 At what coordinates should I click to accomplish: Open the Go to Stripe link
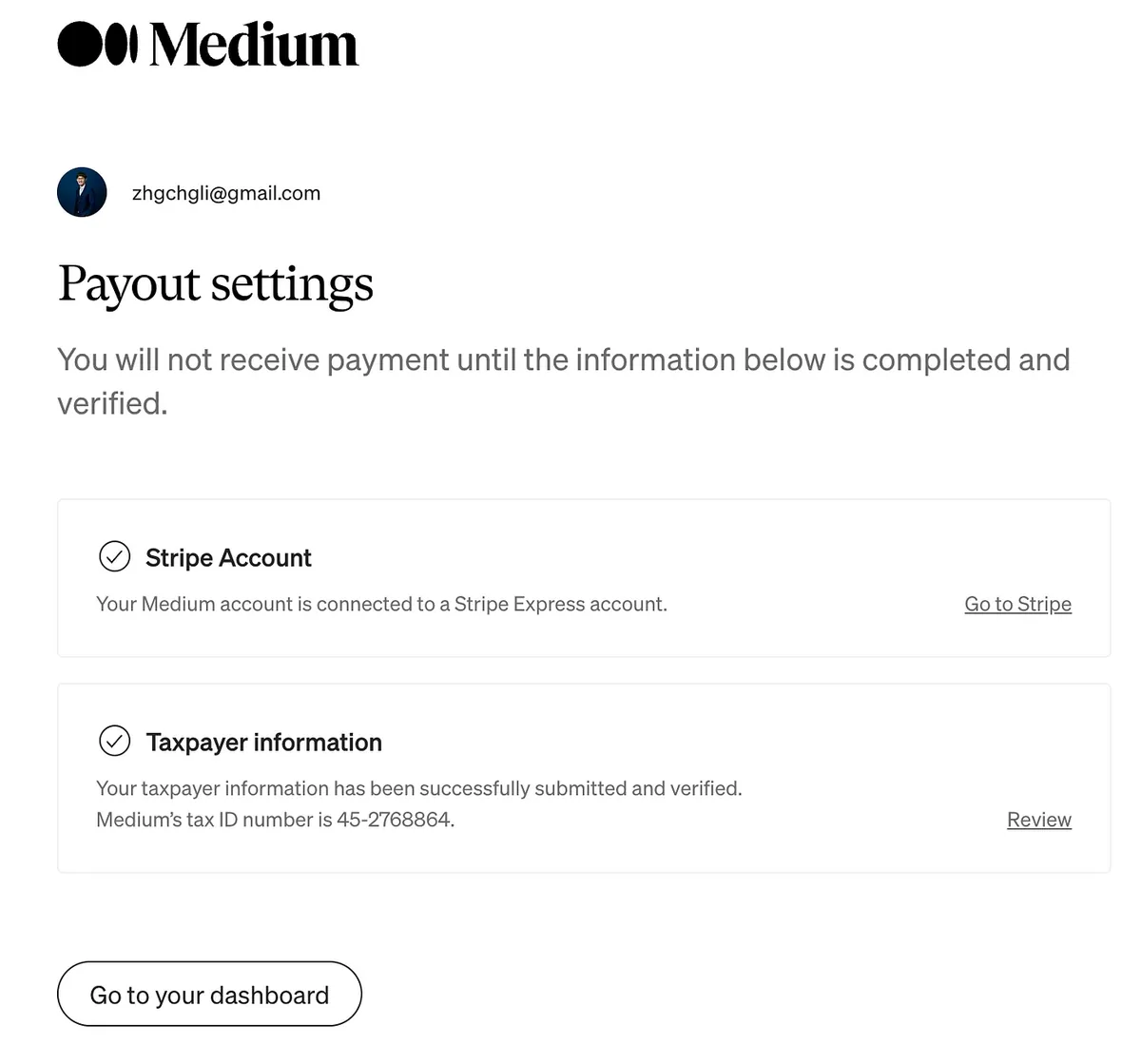(1017, 604)
